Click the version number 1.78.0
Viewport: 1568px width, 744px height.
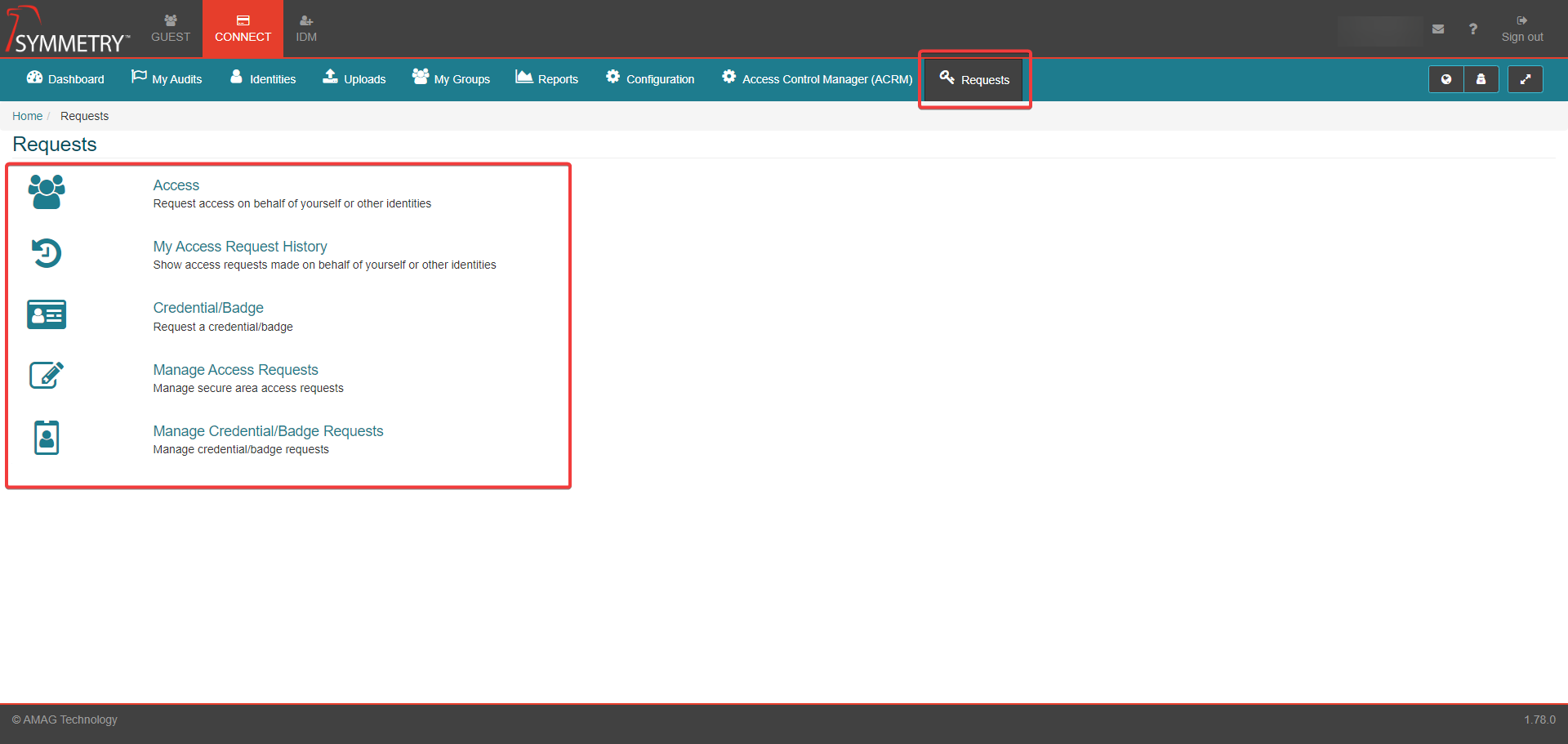click(x=1539, y=719)
